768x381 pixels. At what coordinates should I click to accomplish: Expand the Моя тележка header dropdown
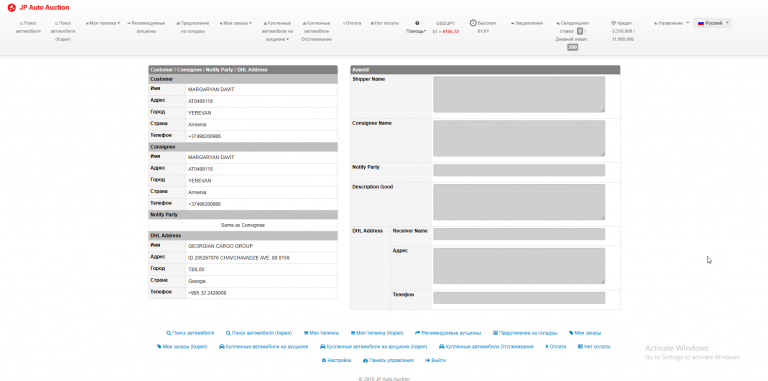point(103,23)
